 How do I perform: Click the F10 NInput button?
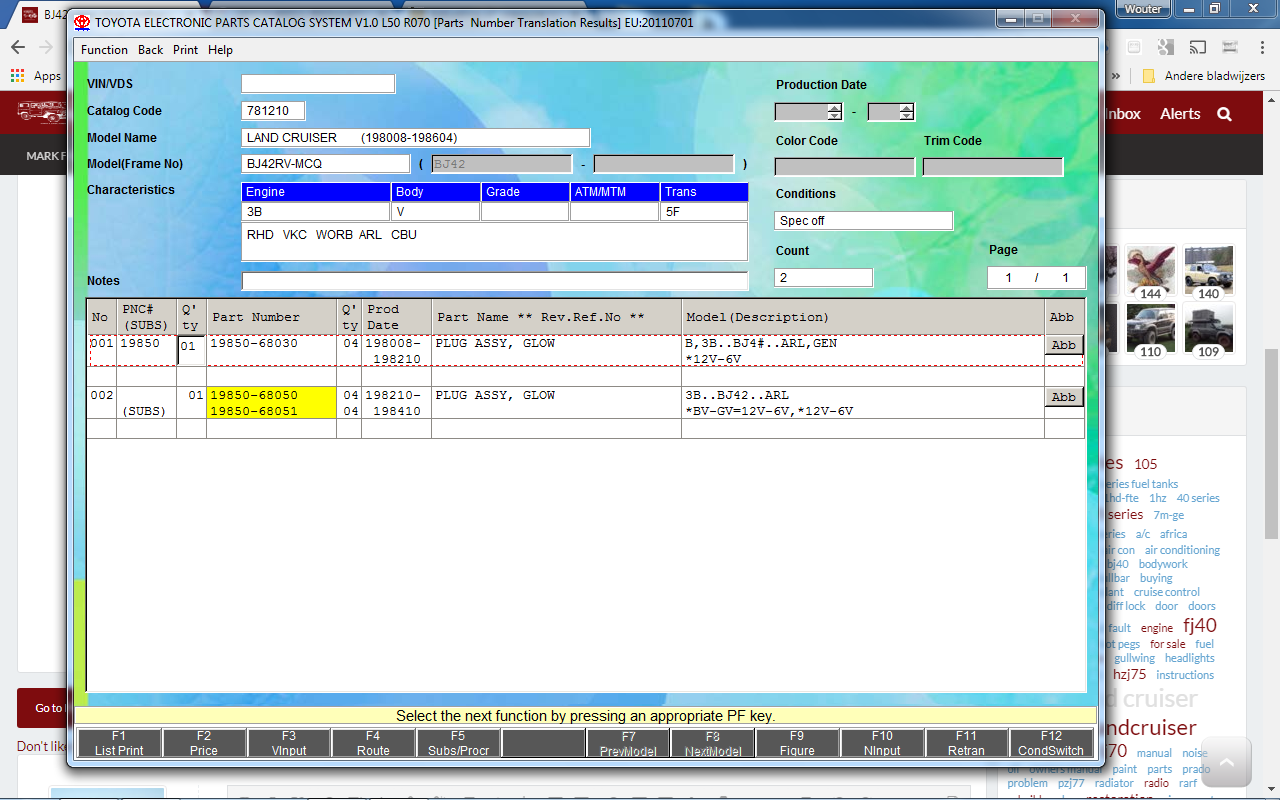point(882,743)
